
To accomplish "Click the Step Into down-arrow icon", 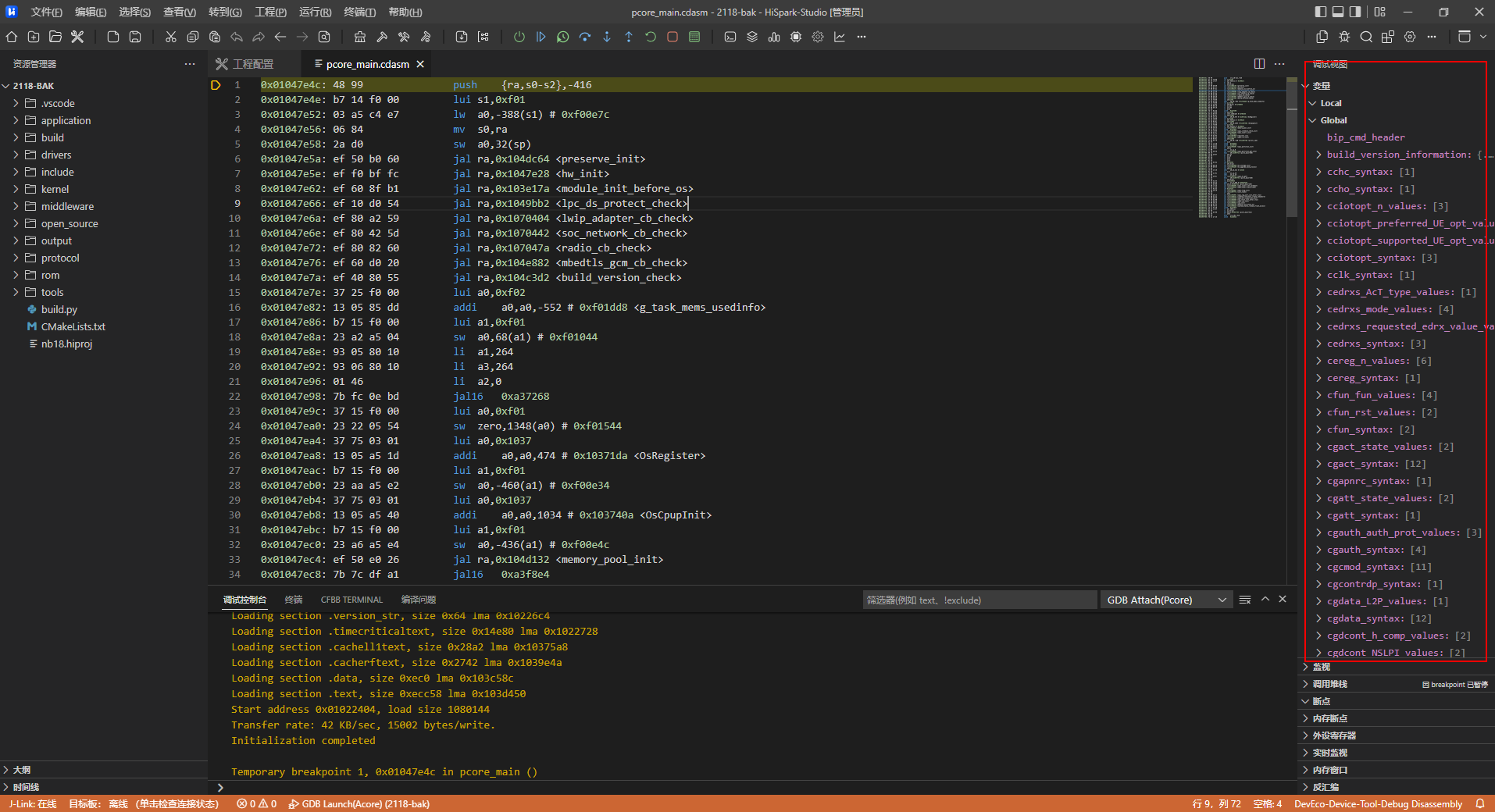I will (x=606, y=37).
